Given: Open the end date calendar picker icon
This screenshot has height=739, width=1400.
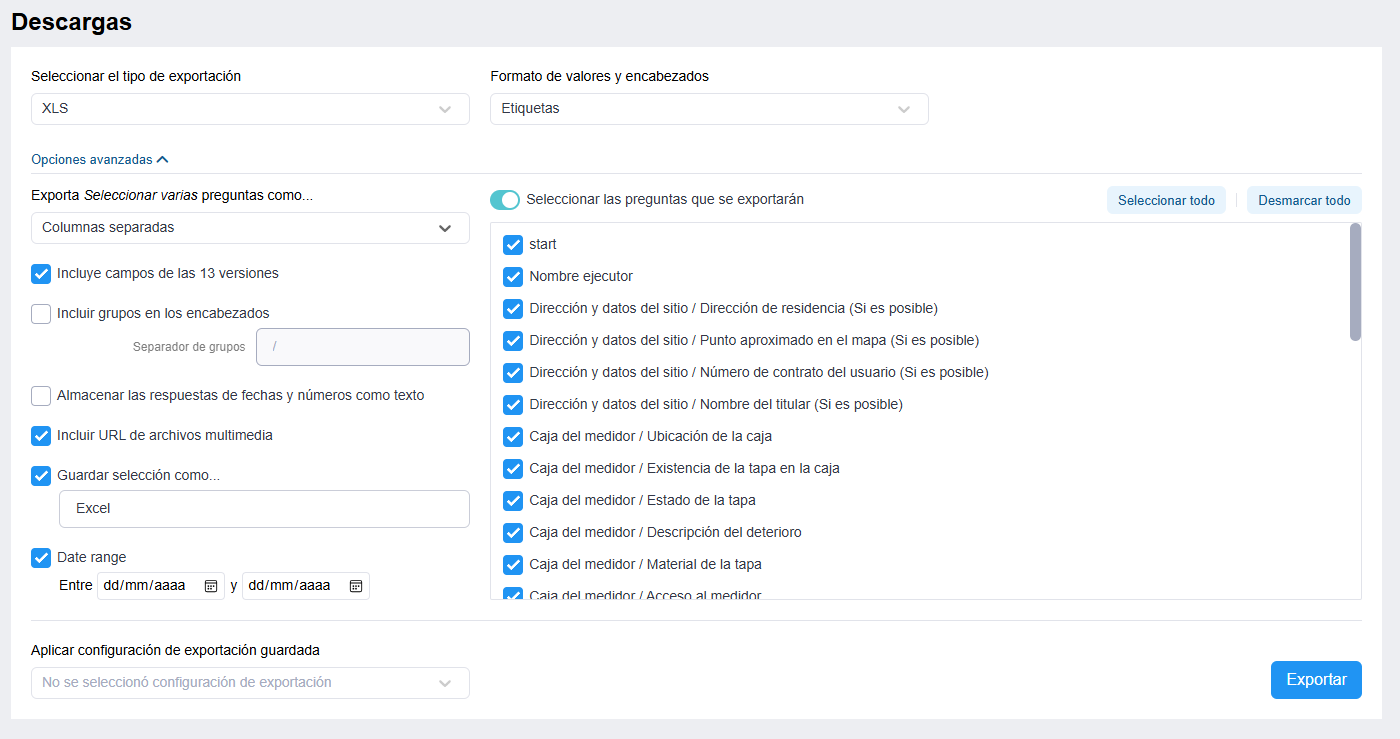Looking at the screenshot, I should point(355,586).
